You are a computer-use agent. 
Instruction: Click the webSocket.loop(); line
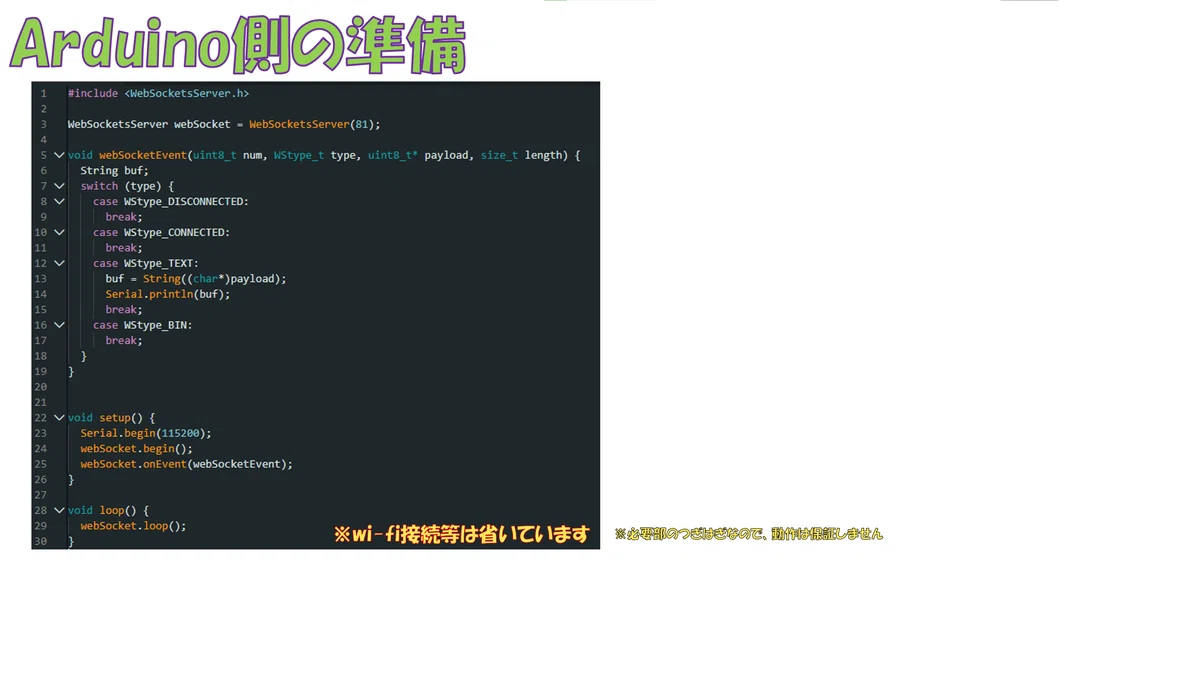tap(134, 526)
